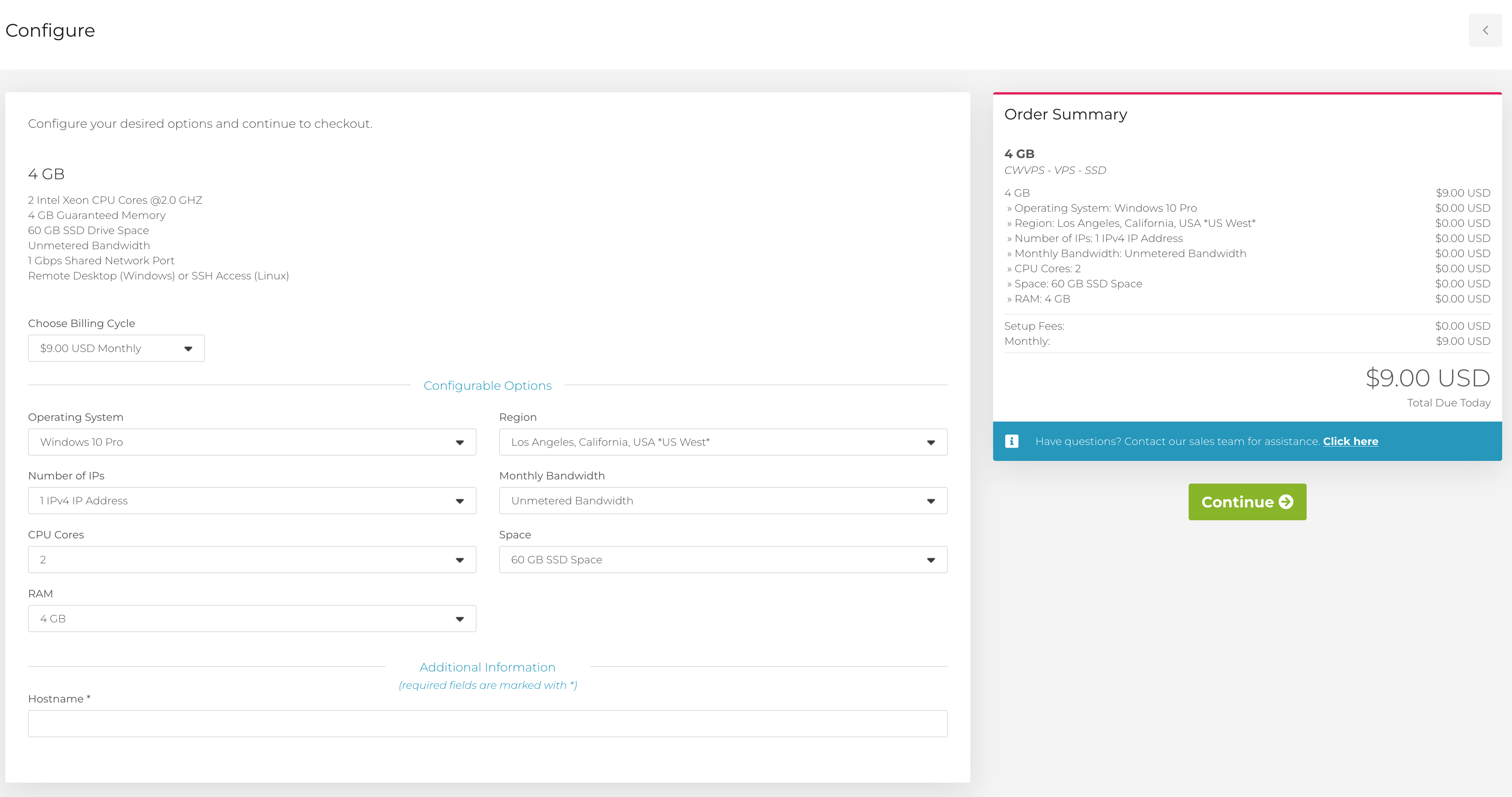Click the info icon in blue banner
Viewport: 1512px width, 797px height.
[x=1011, y=441]
